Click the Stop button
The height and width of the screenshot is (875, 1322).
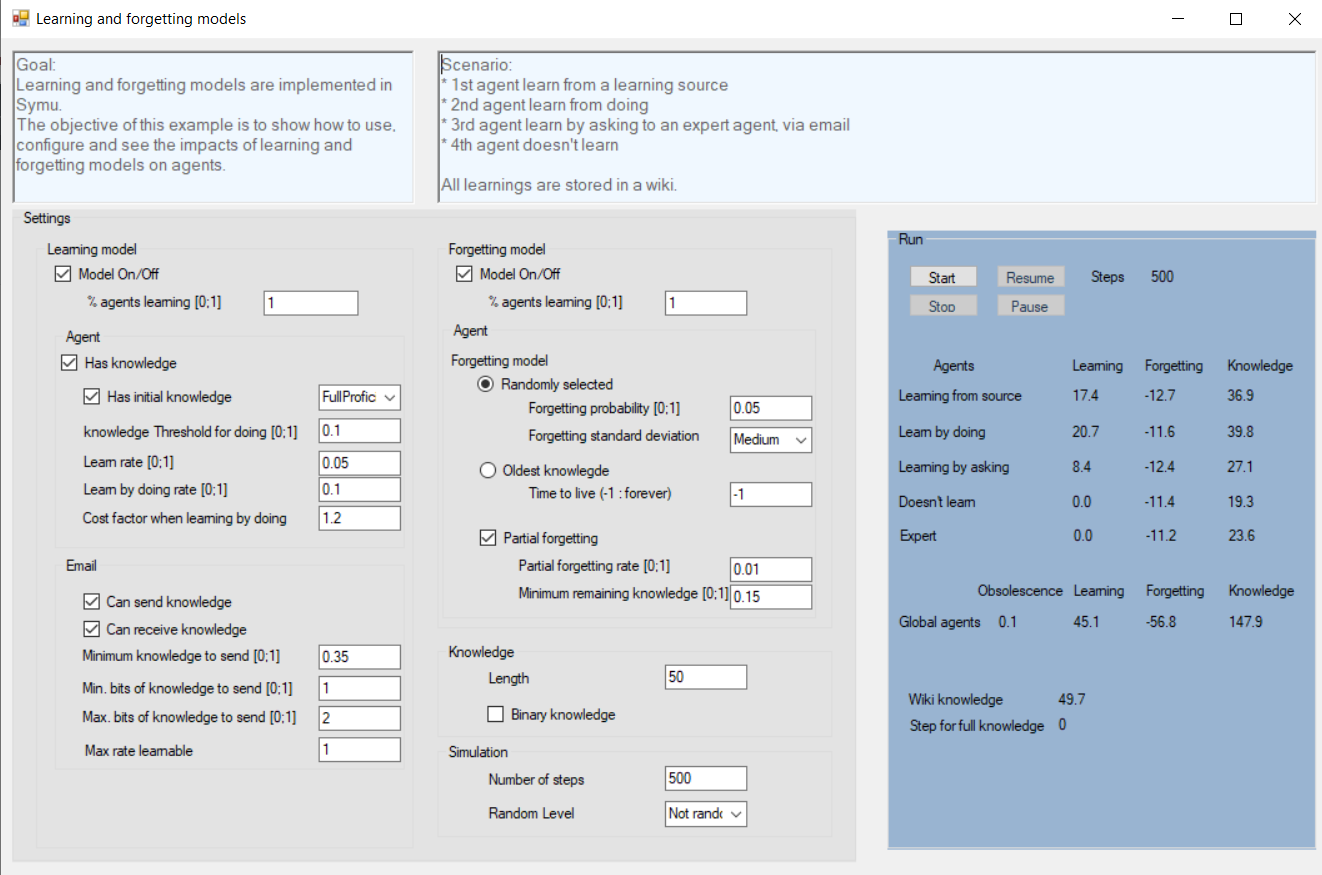click(942, 306)
